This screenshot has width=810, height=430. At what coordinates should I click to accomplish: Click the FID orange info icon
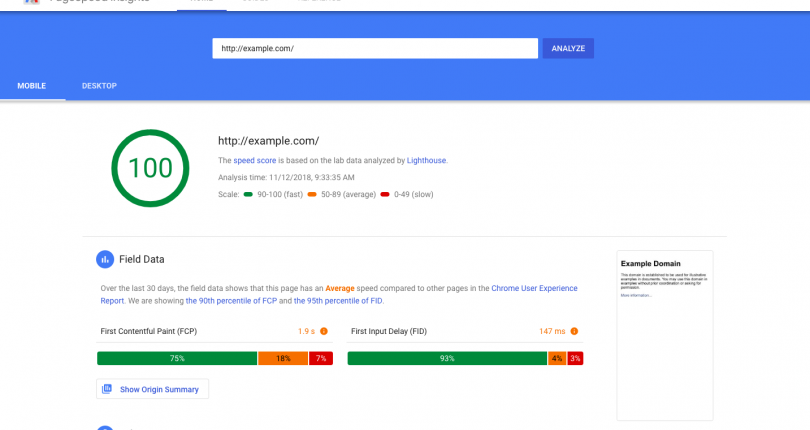pyautogui.click(x=574, y=331)
